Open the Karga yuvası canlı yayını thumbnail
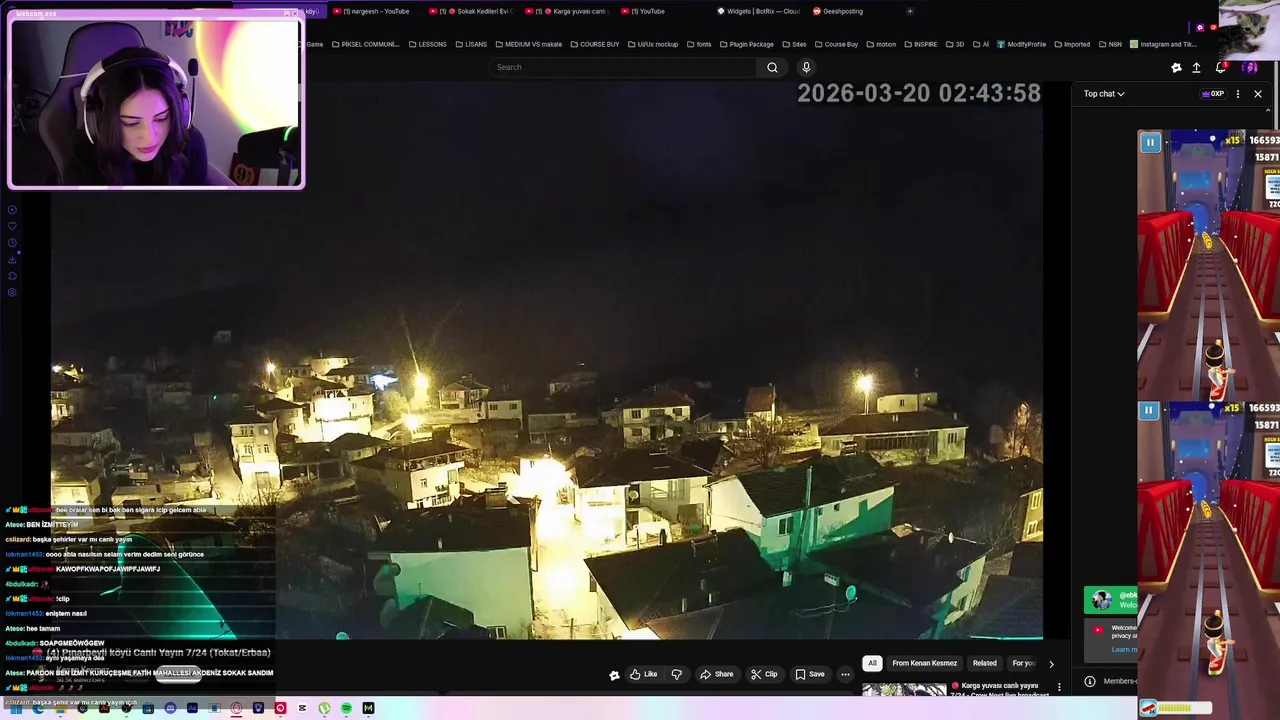Image resolution: width=1280 pixels, height=720 pixels. tap(904, 690)
